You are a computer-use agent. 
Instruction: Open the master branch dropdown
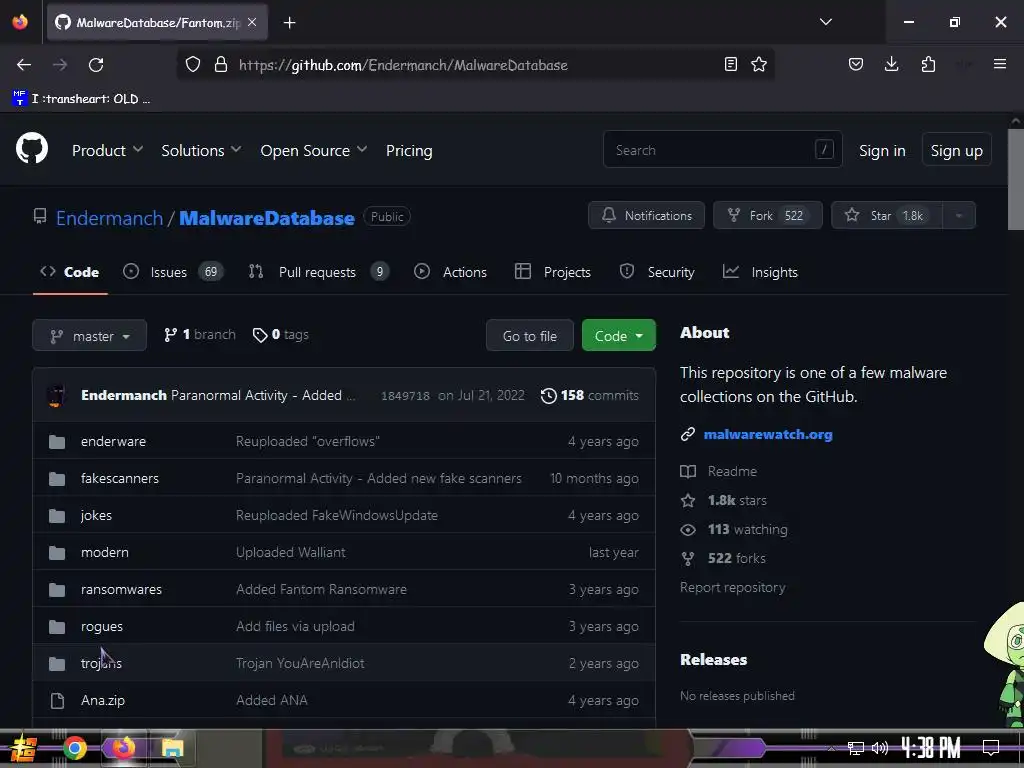(x=89, y=336)
